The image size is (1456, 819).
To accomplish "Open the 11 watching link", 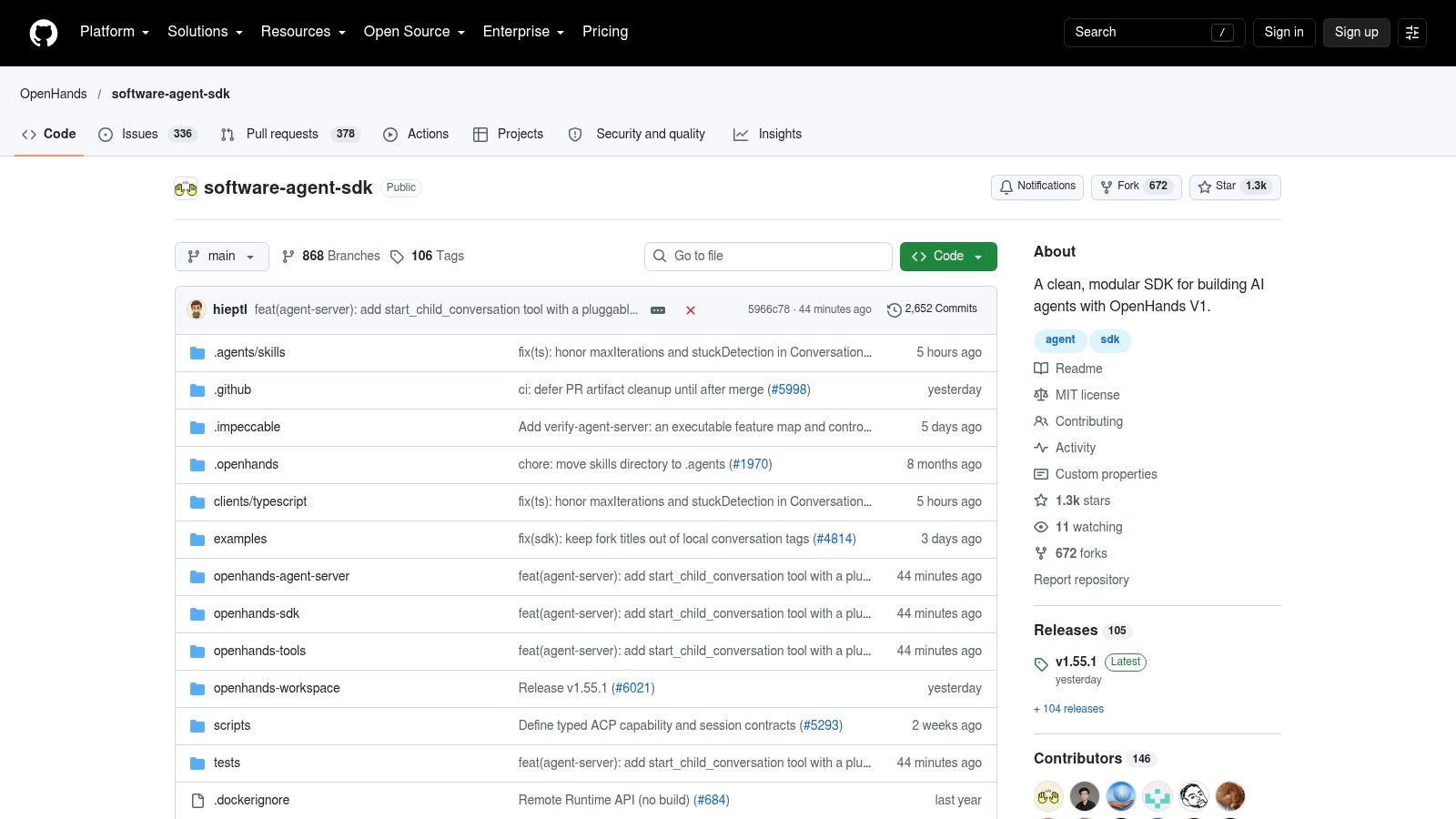I will tap(1078, 527).
